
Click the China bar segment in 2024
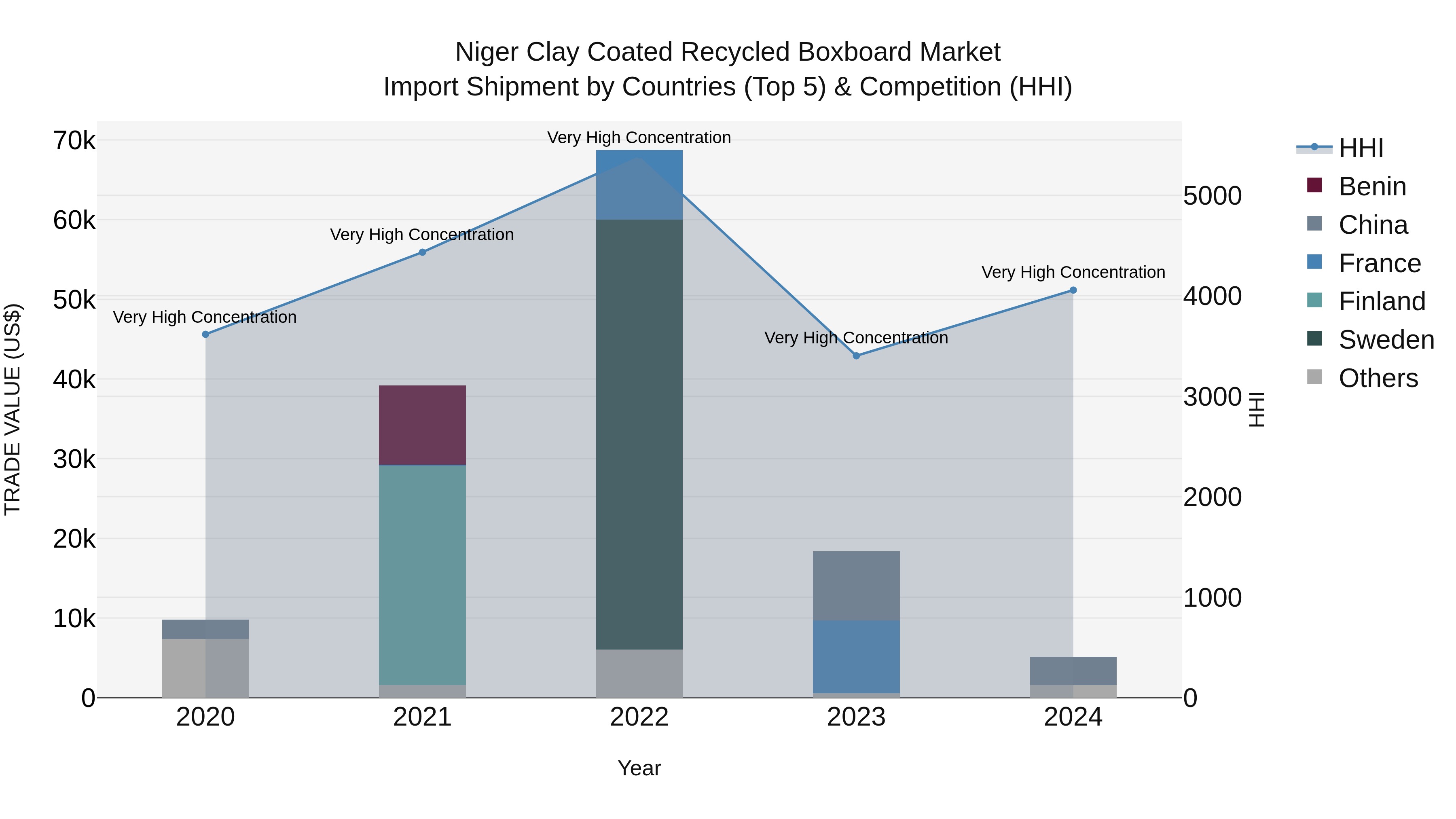[x=1073, y=671]
